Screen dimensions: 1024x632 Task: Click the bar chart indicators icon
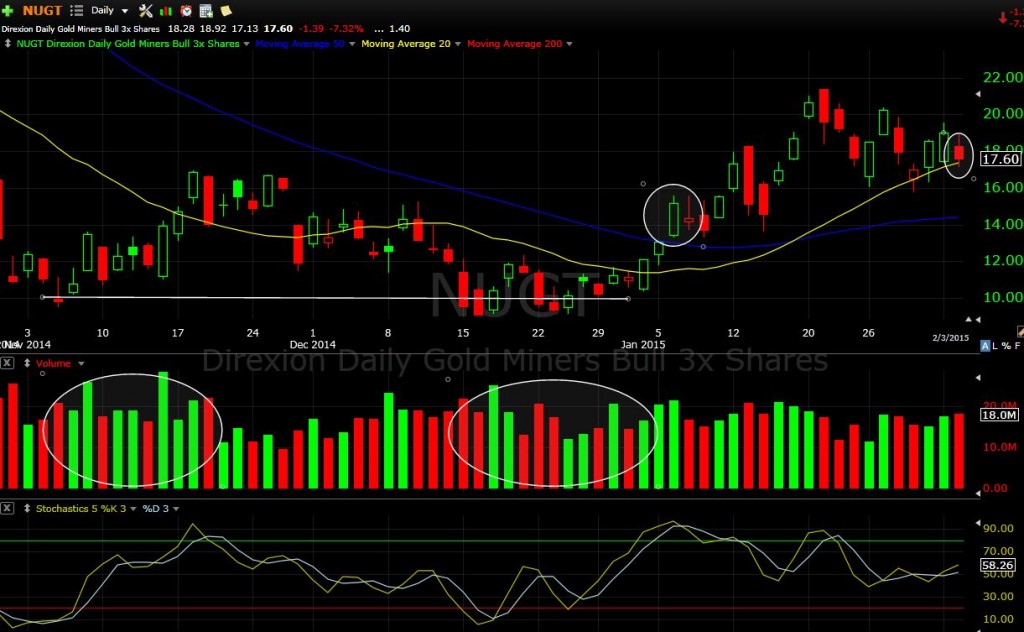(166, 10)
